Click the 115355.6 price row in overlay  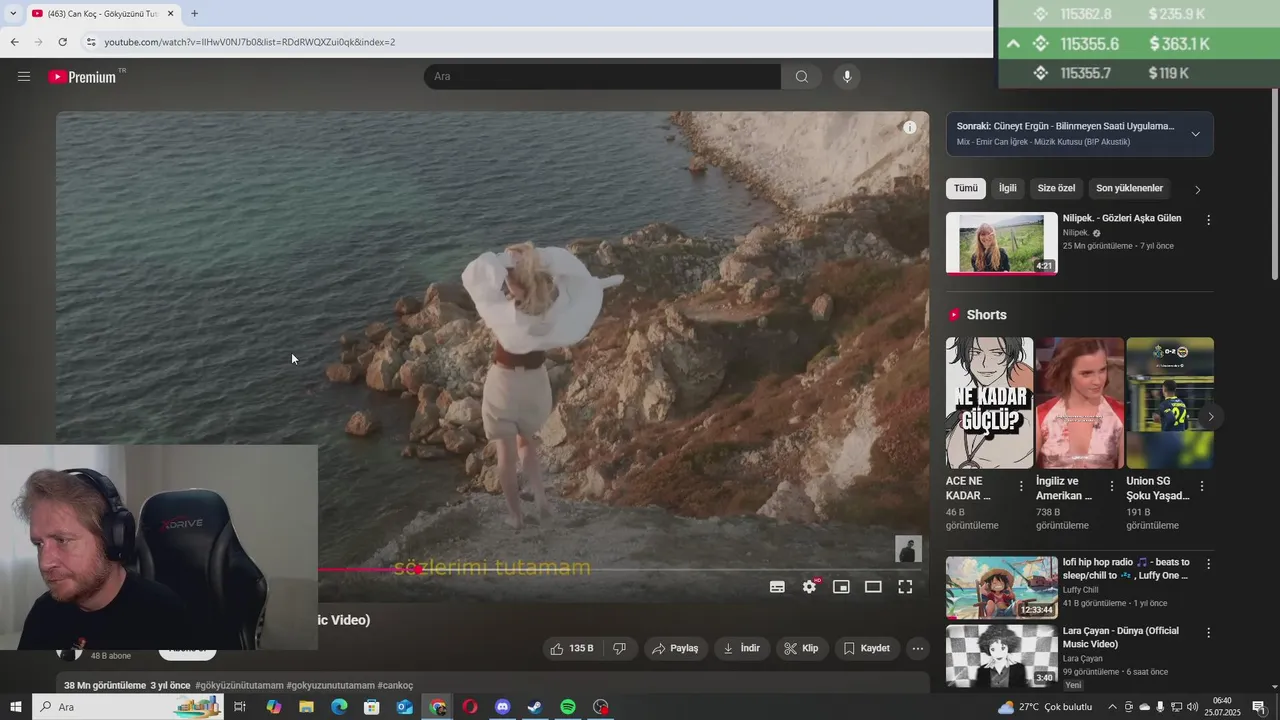click(x=1139, y=44)
